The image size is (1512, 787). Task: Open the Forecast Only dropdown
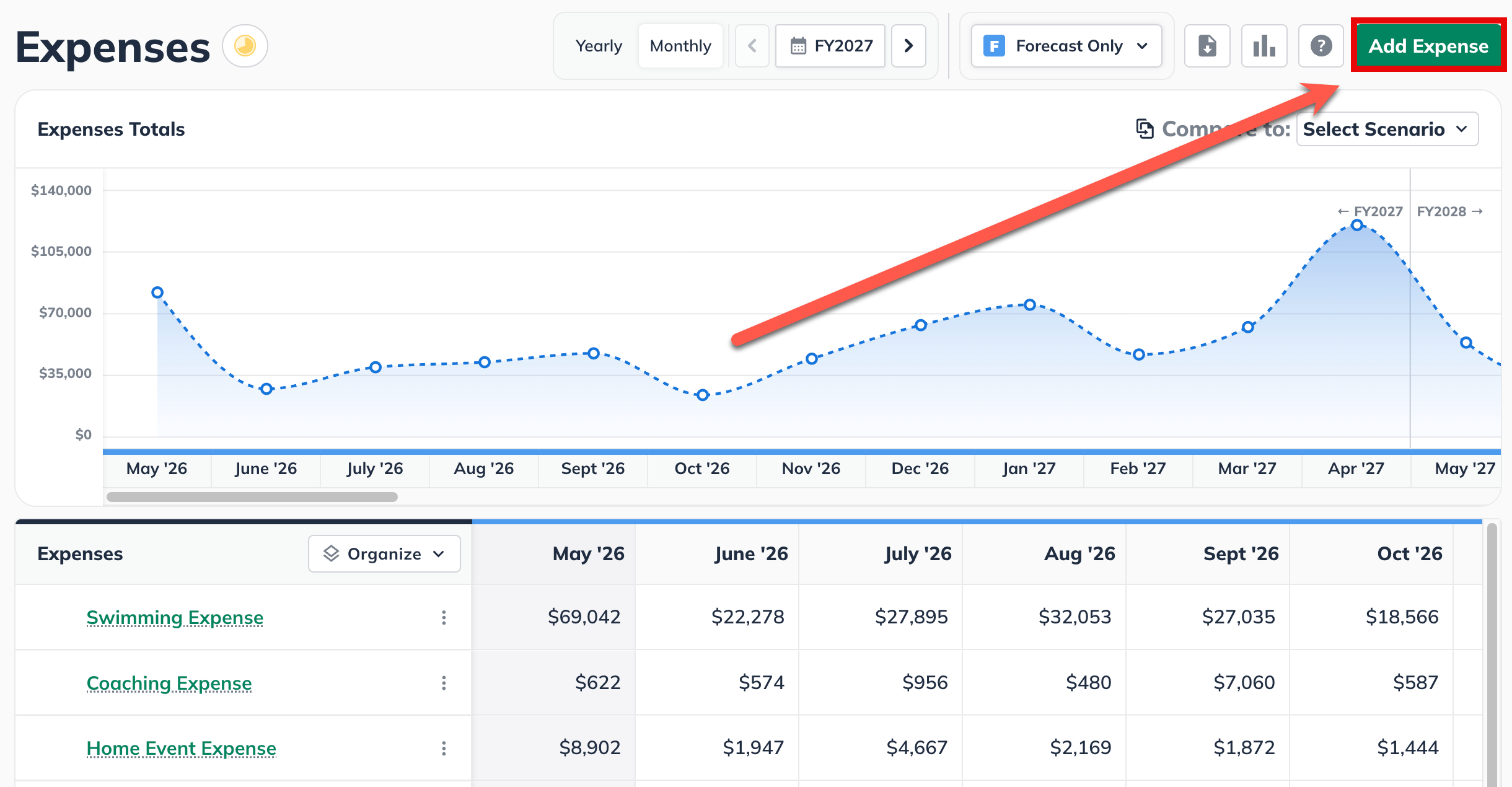click(1066, 46)
